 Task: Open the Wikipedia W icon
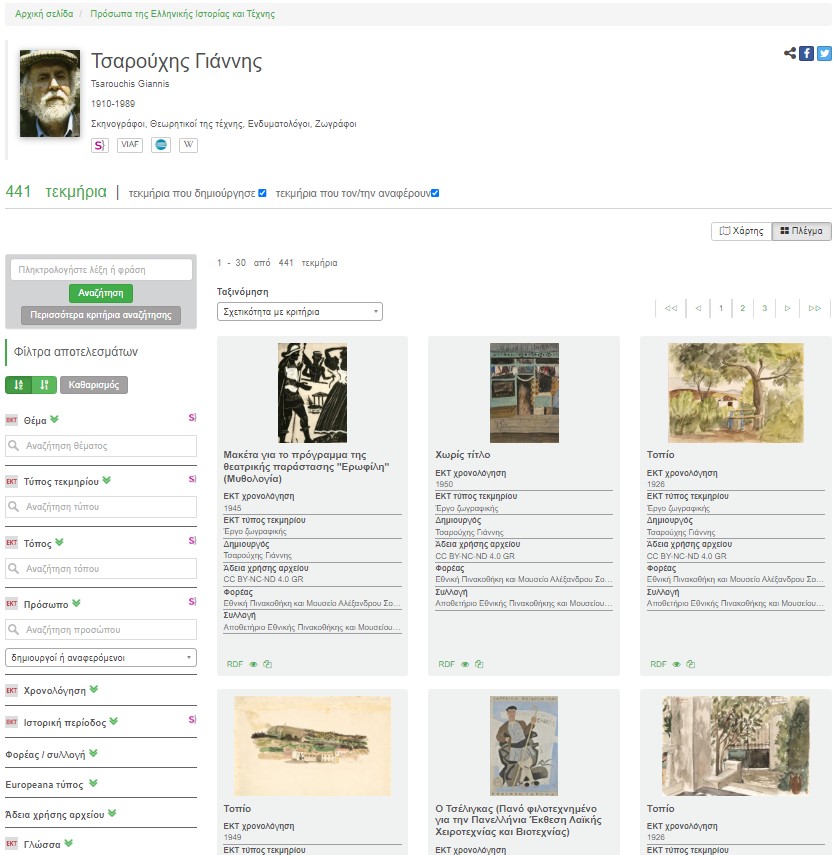[x=188, y=145]
